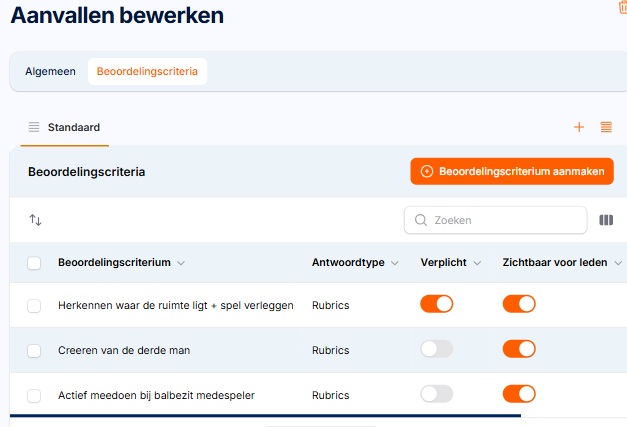The height and width of the screenshot is (427, 627).
Task: Expand the Beoordelingscriterium column dropdown
Action: coord(181,263)
